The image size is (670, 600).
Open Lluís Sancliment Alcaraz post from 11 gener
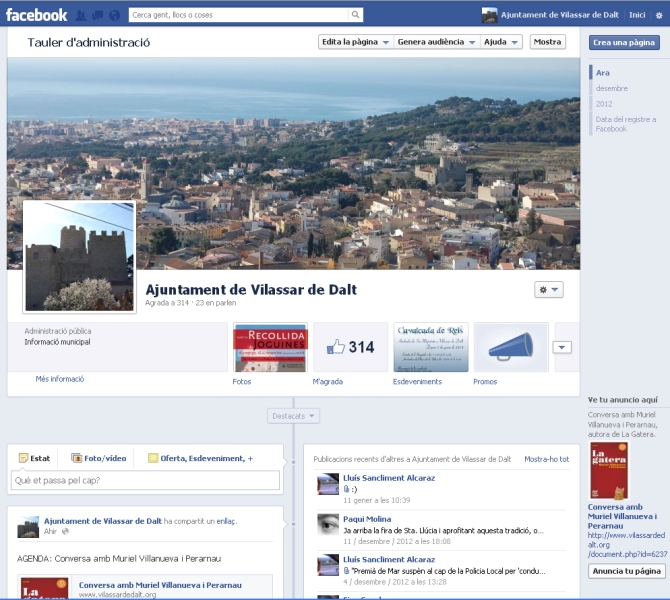389,478
